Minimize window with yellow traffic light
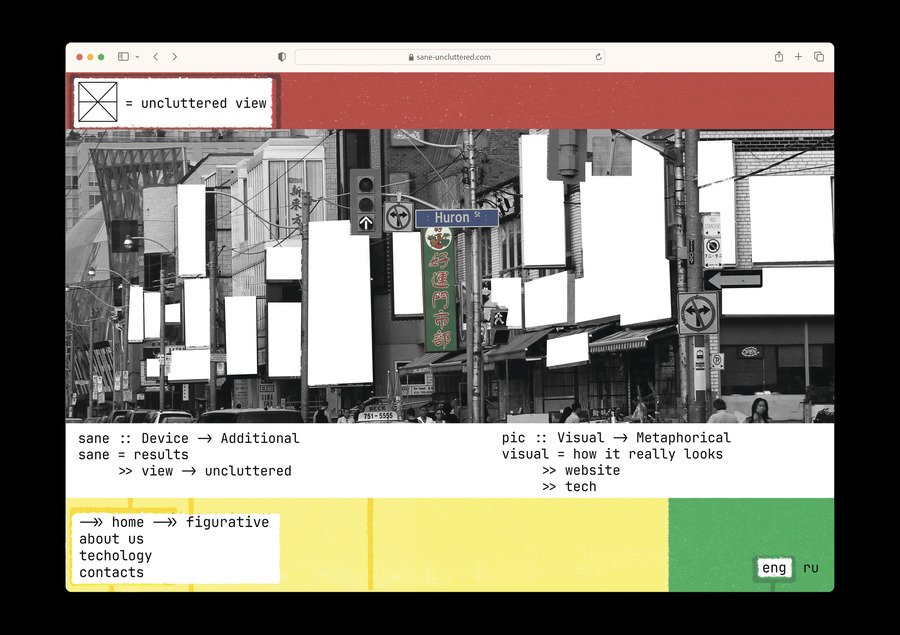This screenshot has height=635, width=900. 90,57
